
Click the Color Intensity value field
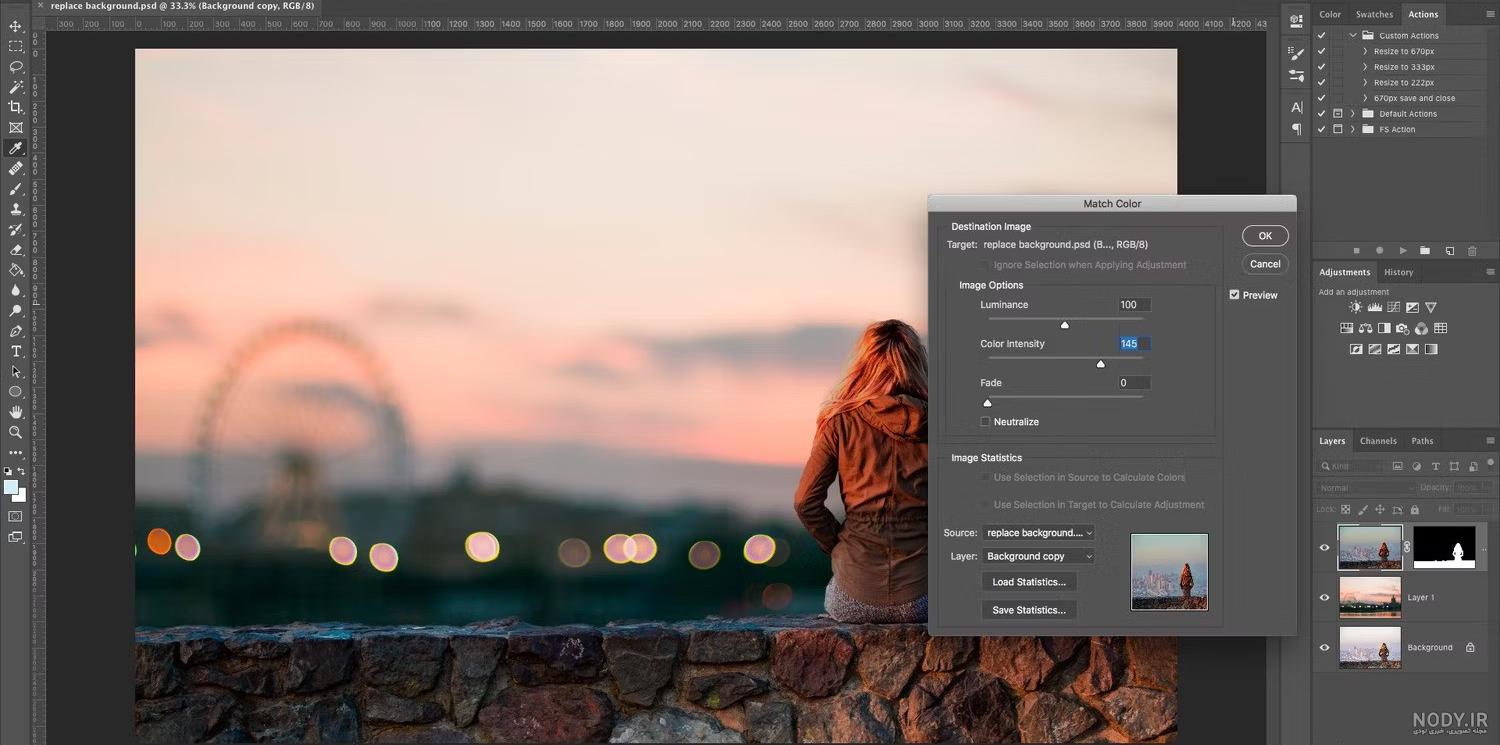[1134, 343]
